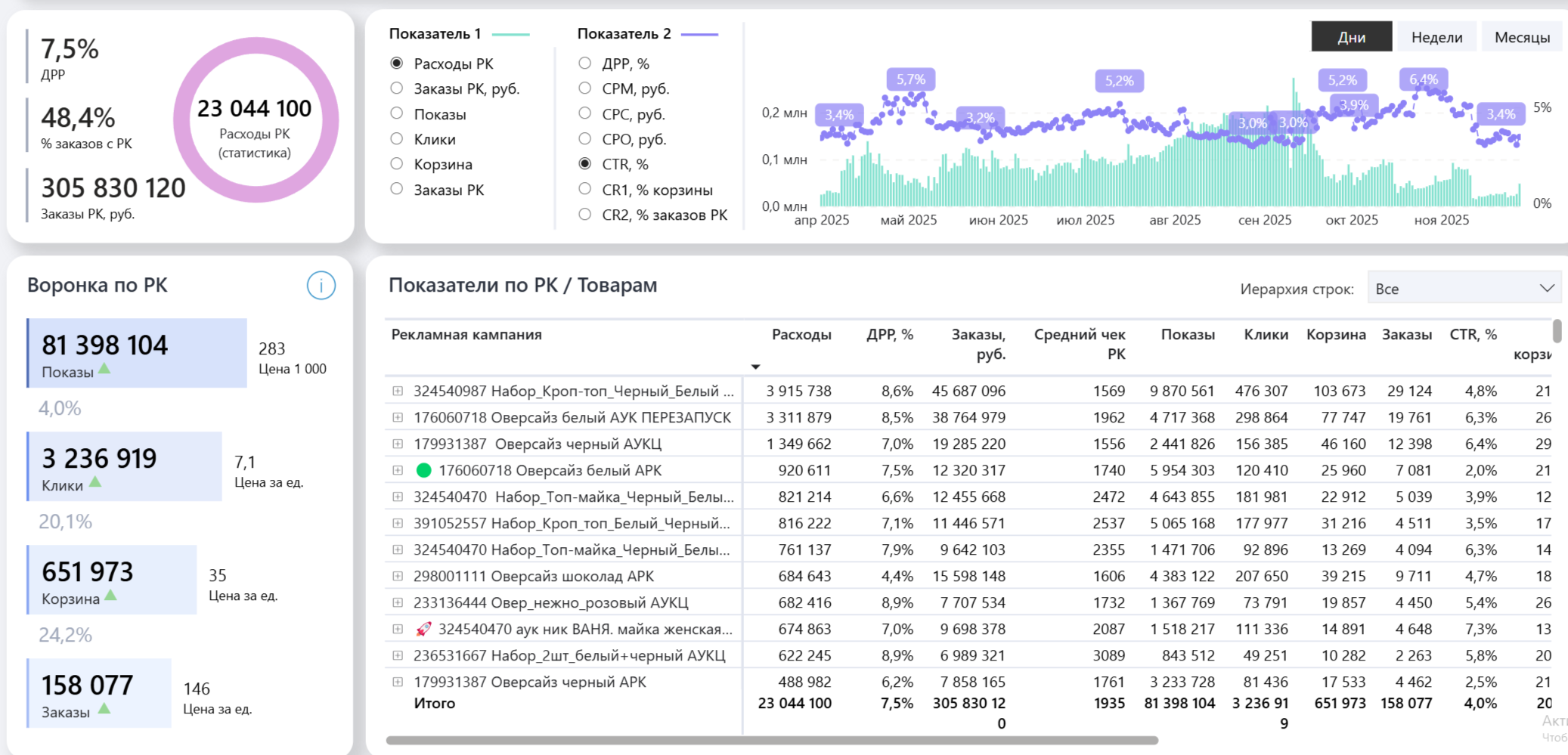Click the sort arrow under the Расходы column
This screenshot has height=755, width=1568.
point(755,367)
